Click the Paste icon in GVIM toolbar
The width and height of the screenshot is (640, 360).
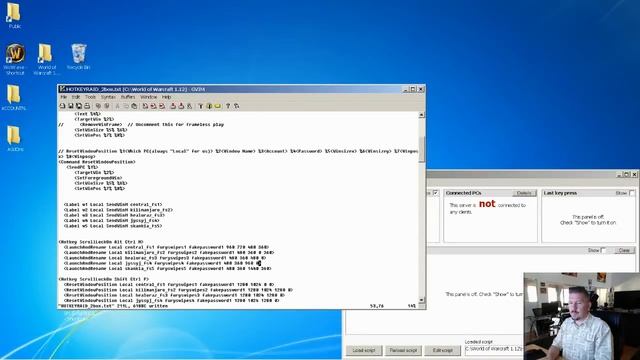tap(134, 106)
